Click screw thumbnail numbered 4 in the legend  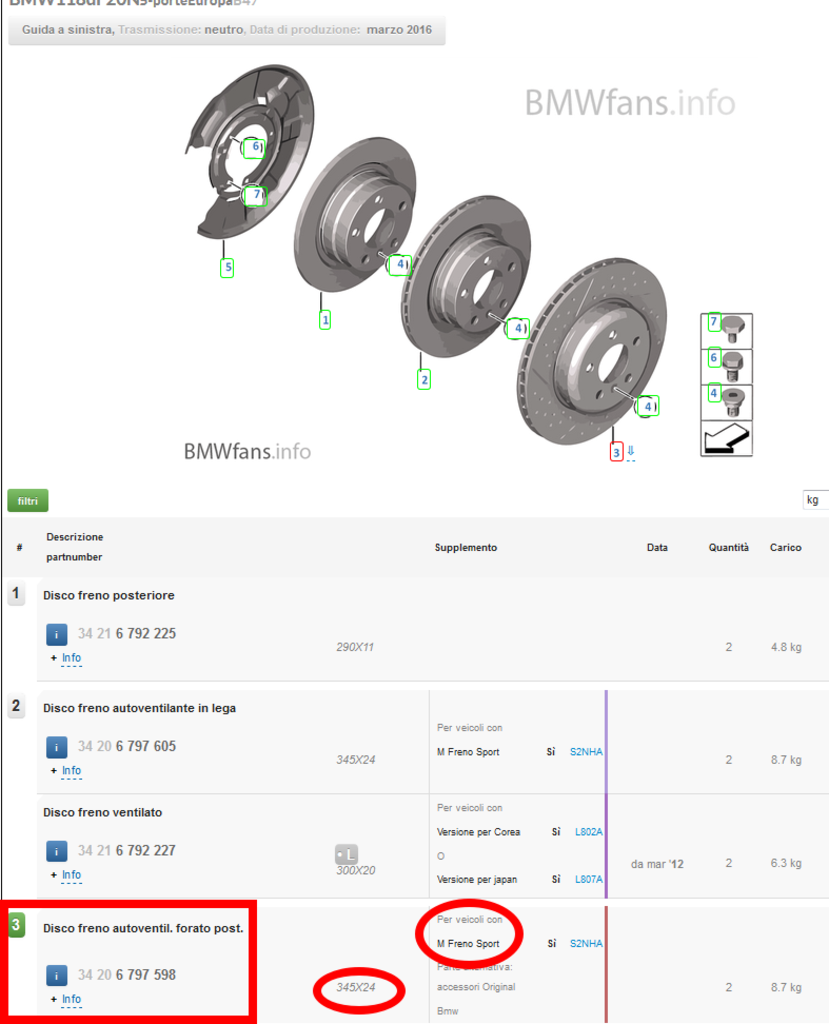726,402
